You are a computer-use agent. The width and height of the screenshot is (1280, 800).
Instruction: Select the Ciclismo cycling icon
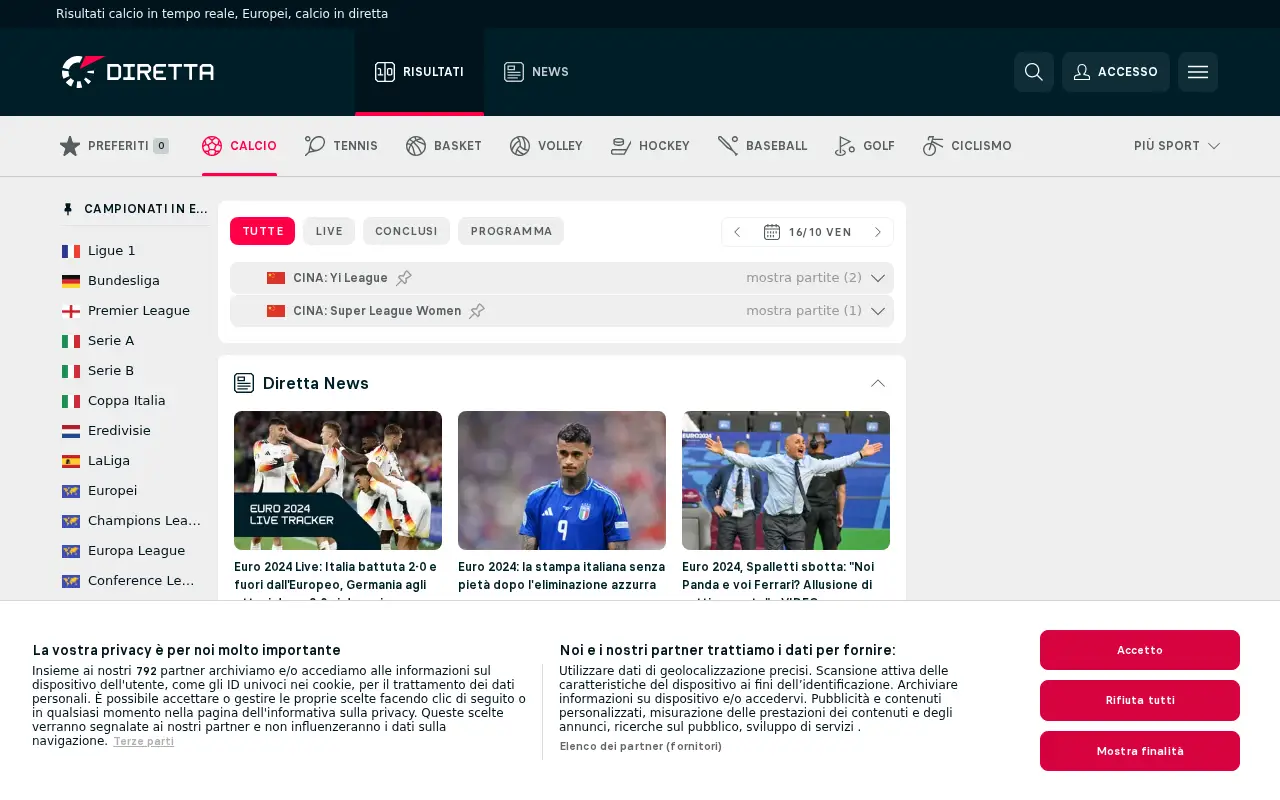point(933,146)
